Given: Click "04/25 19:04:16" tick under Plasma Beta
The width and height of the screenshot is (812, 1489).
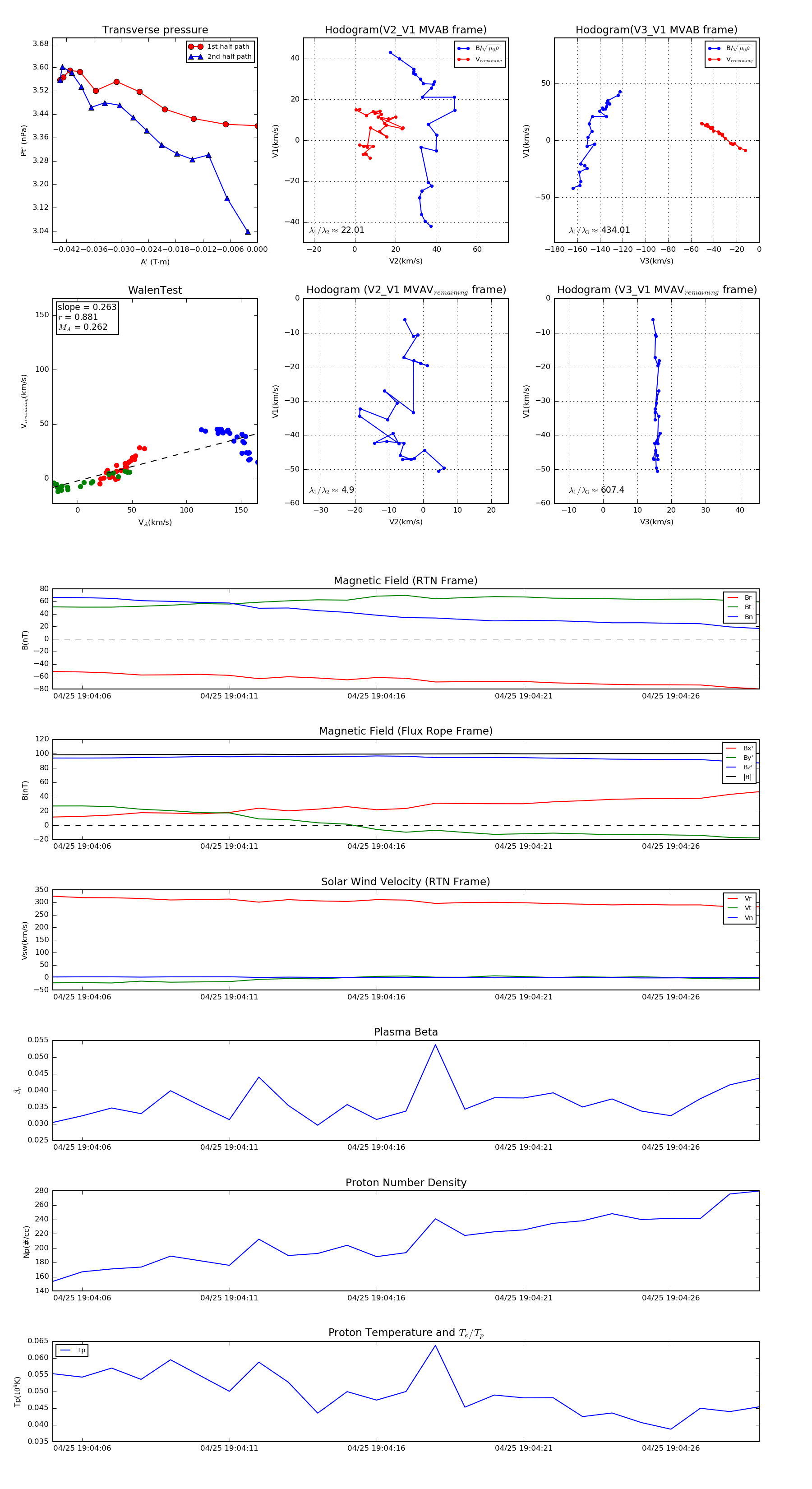Looking at the screenshot, I should pyautogui.click(x=376, y=1147).
